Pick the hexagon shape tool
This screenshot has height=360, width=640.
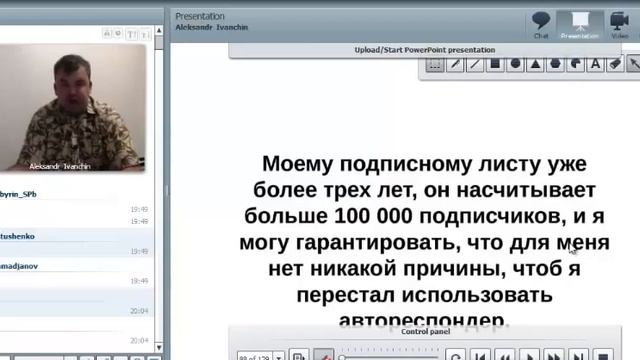coord(555,64)
